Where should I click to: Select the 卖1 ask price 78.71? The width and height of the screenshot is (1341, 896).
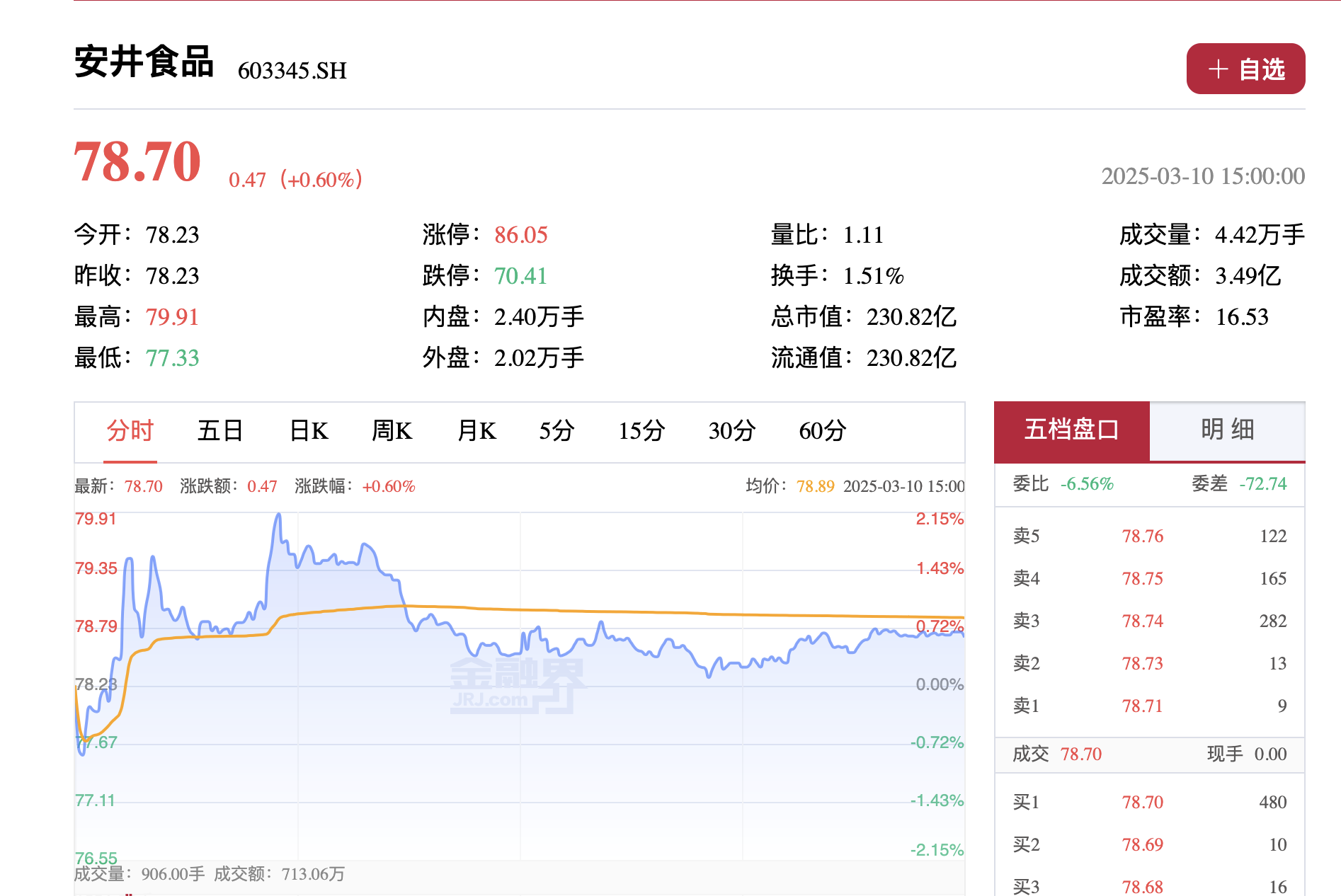tap(1143, 705)
